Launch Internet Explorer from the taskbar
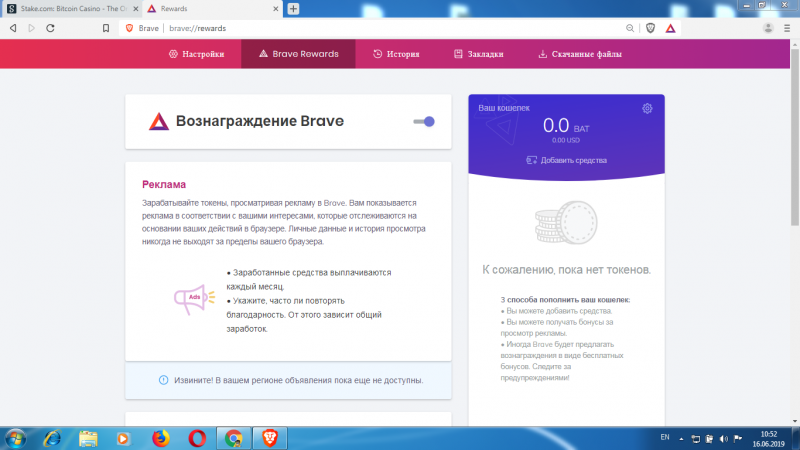This screenshot has width=800, height=450. [52, 438]
